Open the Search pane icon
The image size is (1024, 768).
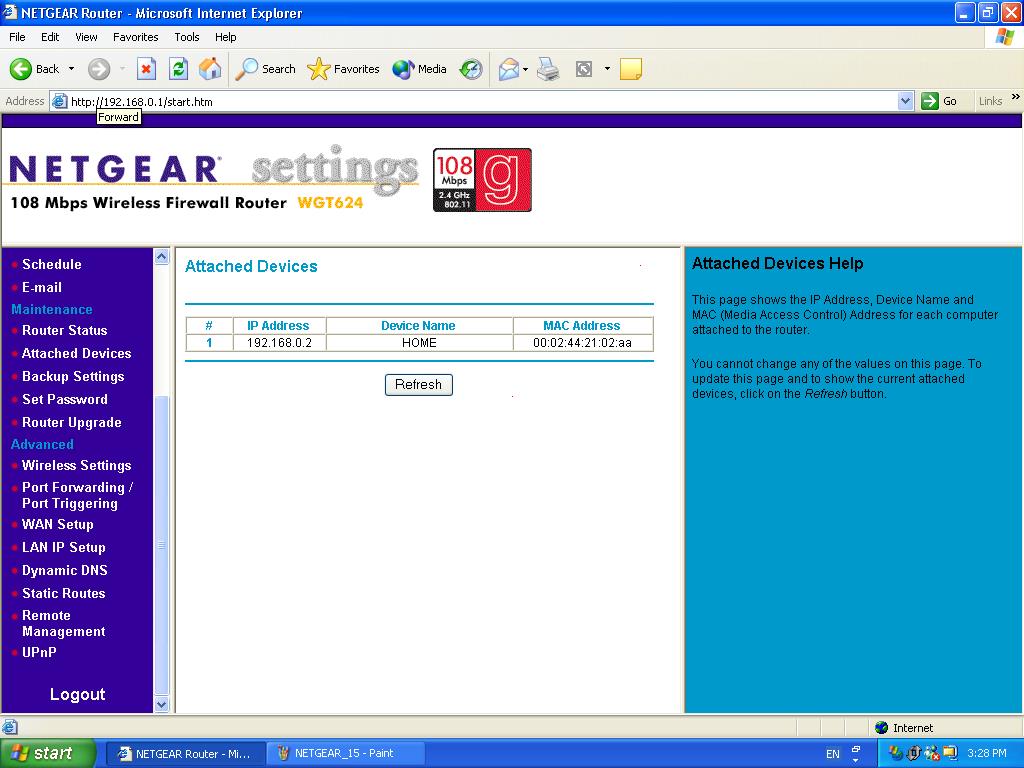coord(246,69)
